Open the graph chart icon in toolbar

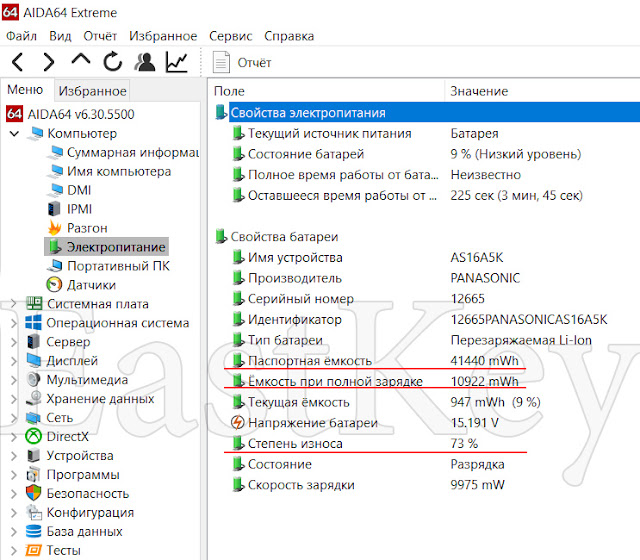[177, 62]
